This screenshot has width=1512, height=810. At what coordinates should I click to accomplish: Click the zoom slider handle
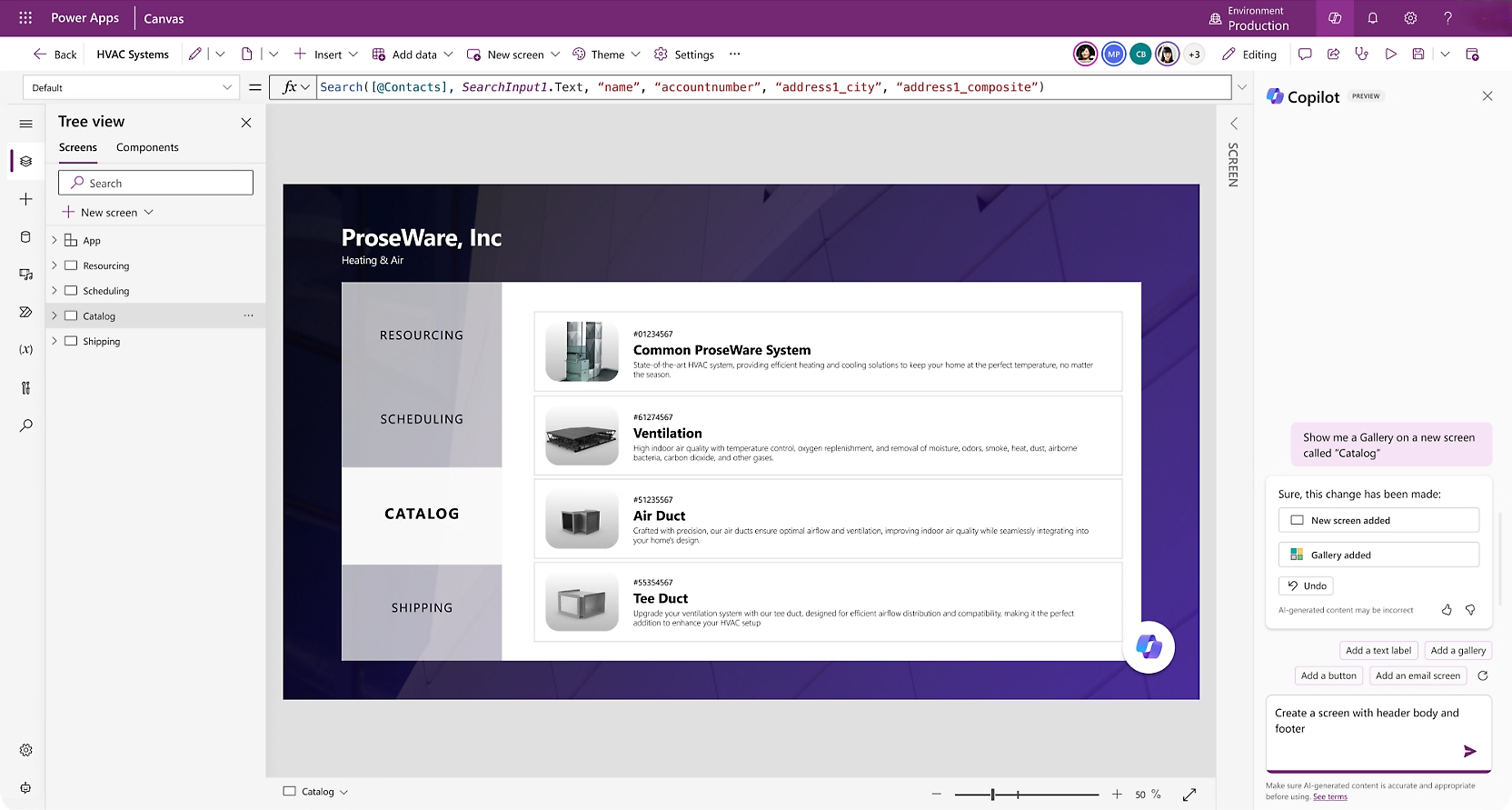pyautogui.click(x=993, y=795)
